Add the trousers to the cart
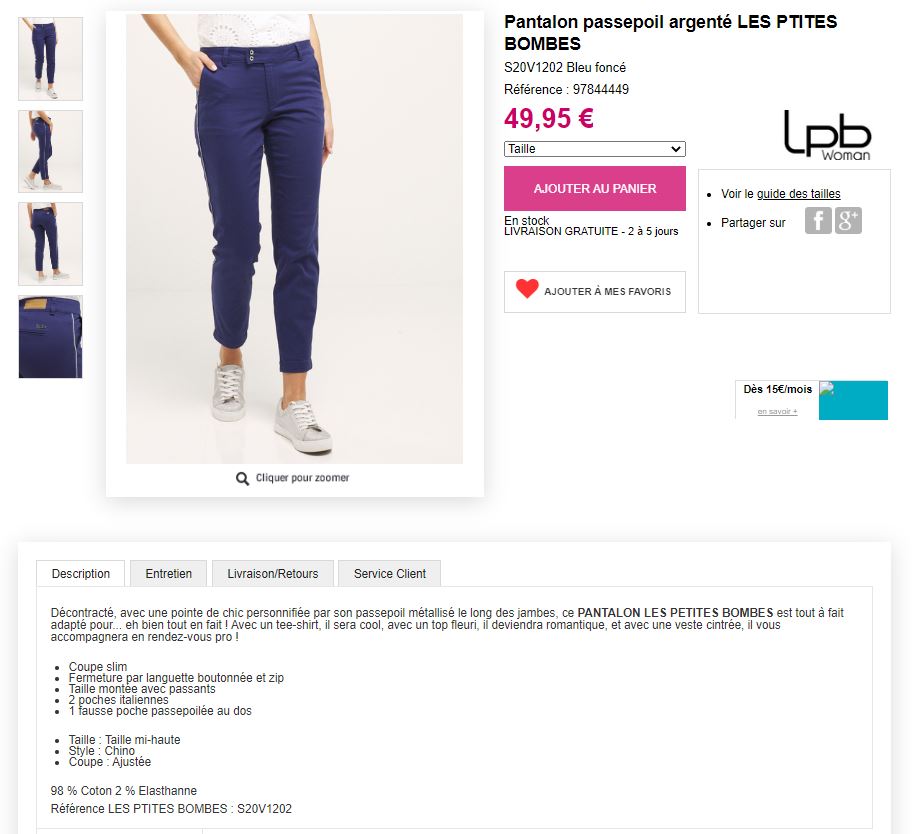This screenshot has width=912, height=834. click(x=594, y=188)
